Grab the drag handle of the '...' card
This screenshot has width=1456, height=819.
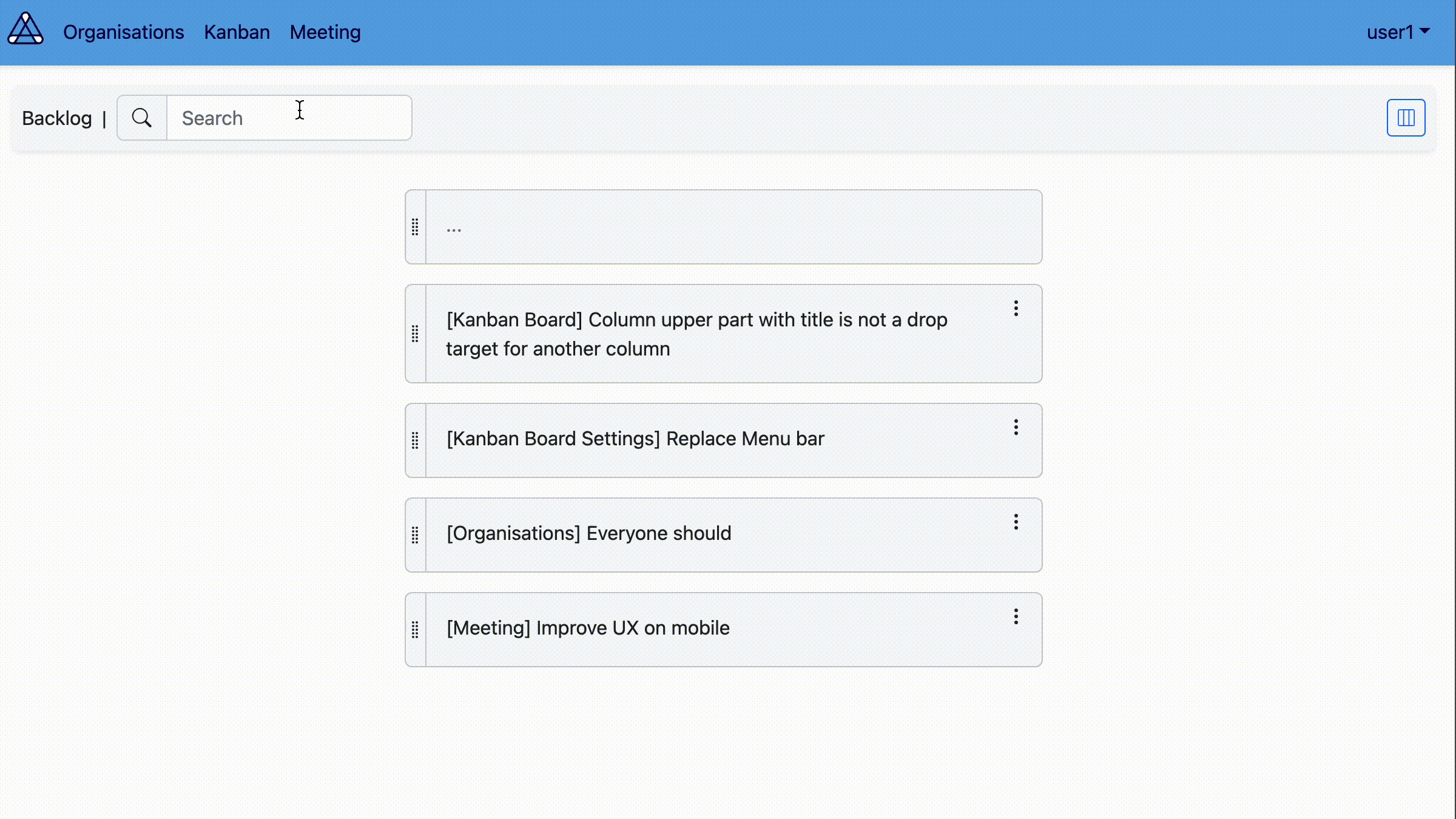415,227
